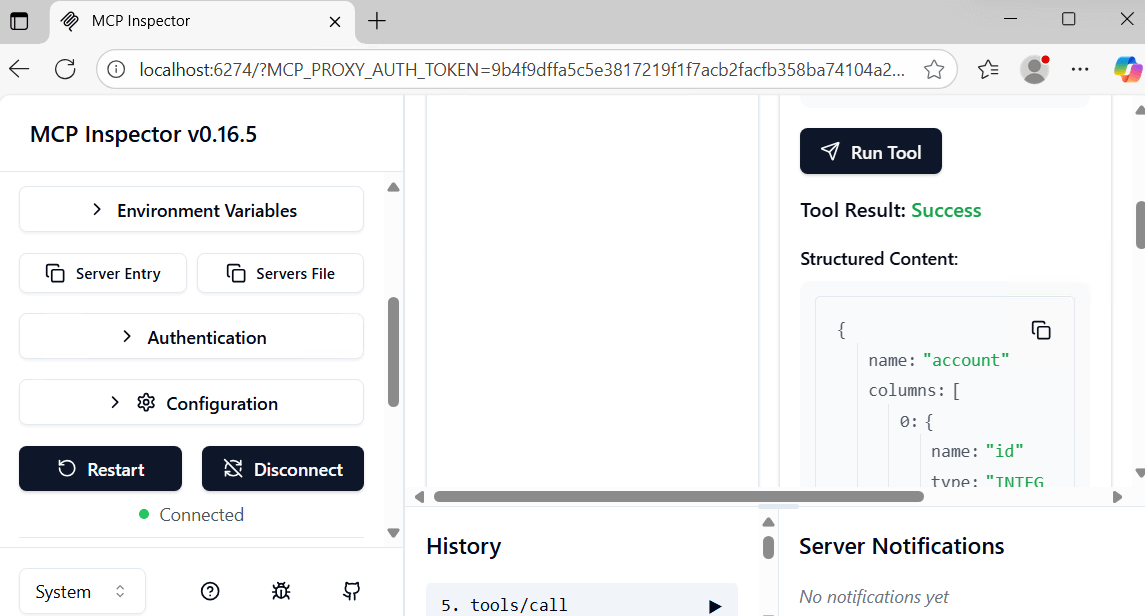Click the browser profile avatar
The image size is (1145, 616).
pyautogui.click(x=1034, y=69)
